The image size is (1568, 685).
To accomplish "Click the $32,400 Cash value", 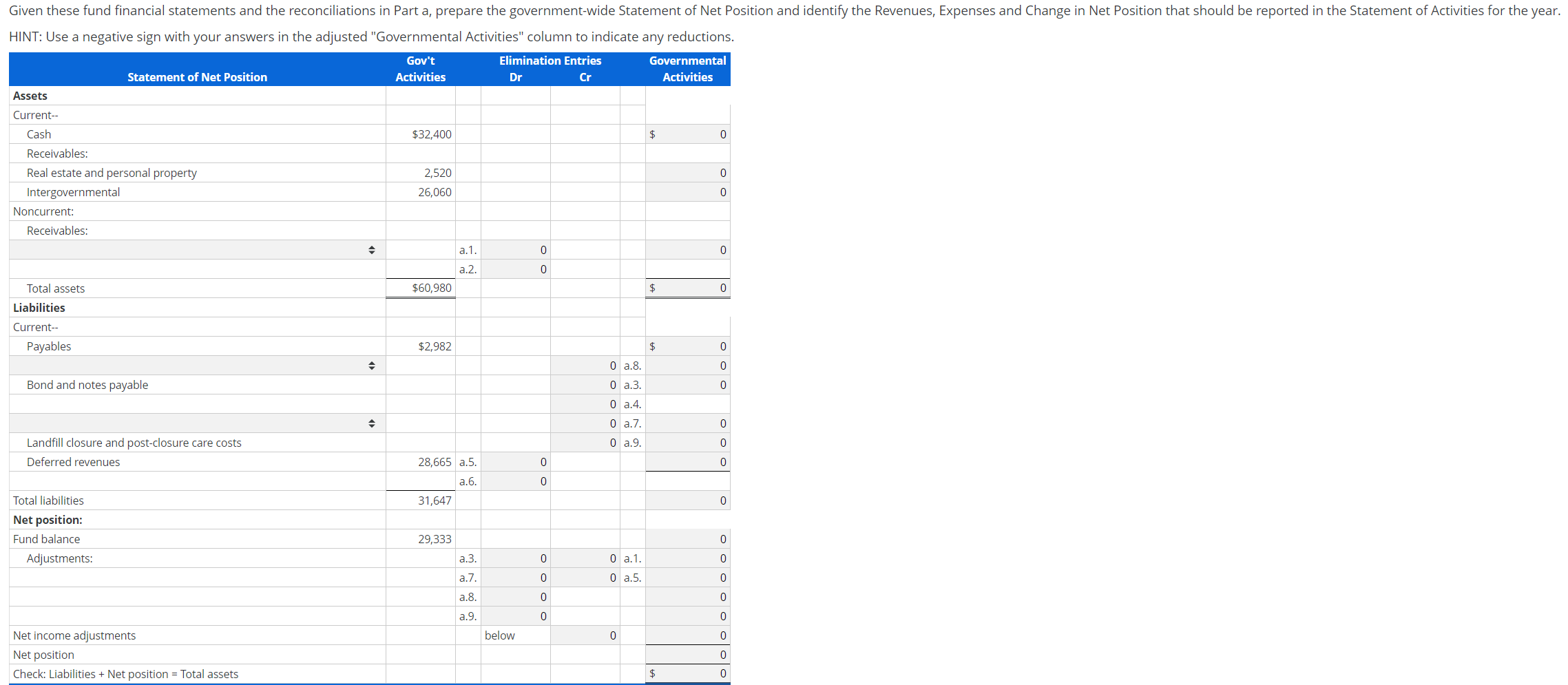I will tap(432, 134).
